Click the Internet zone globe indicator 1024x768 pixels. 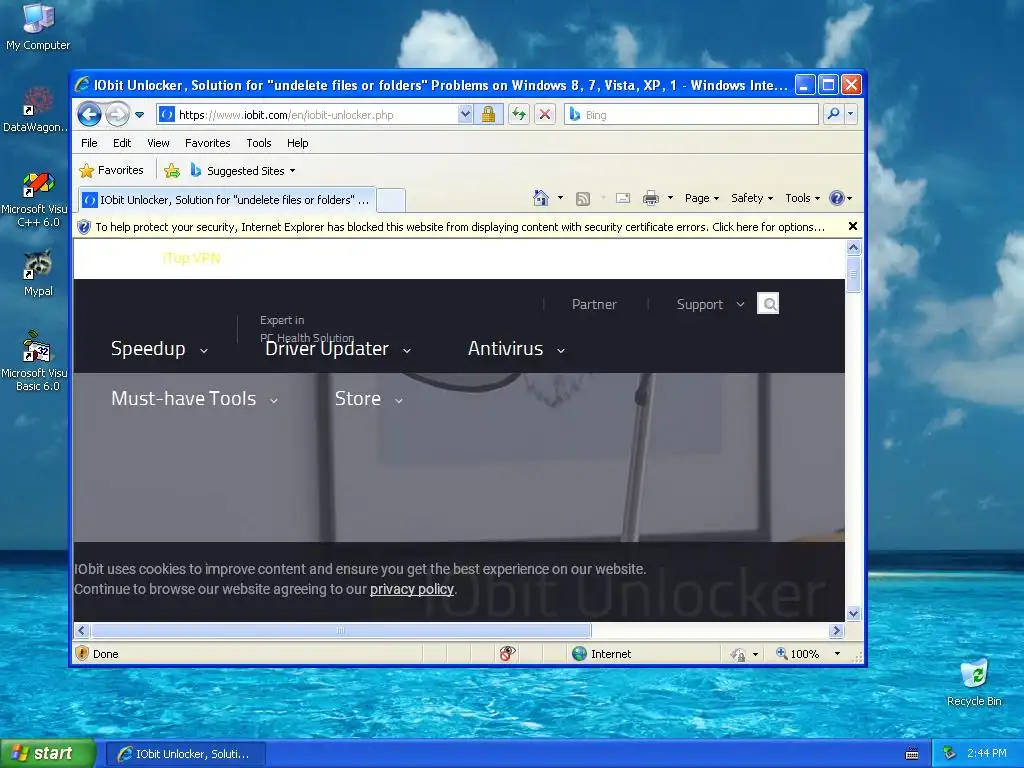(x=601, y=654)
